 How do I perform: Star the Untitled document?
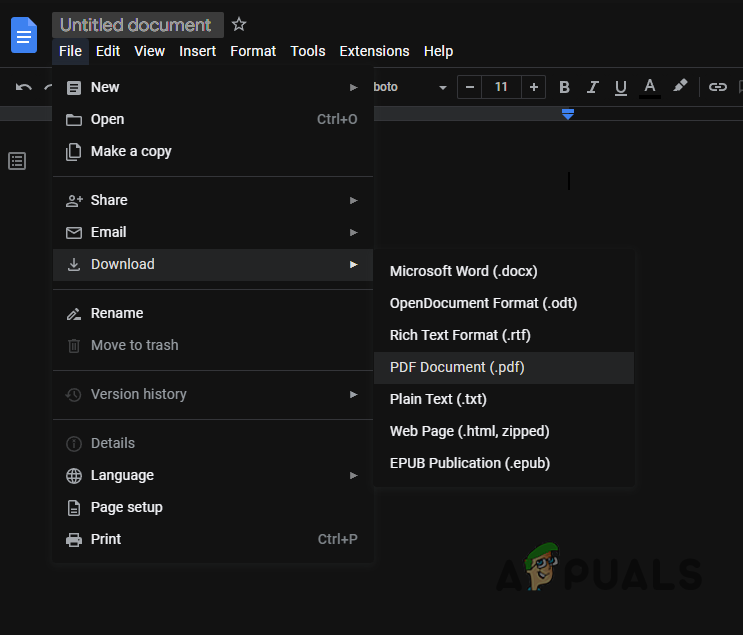click(x=239, y=24)
